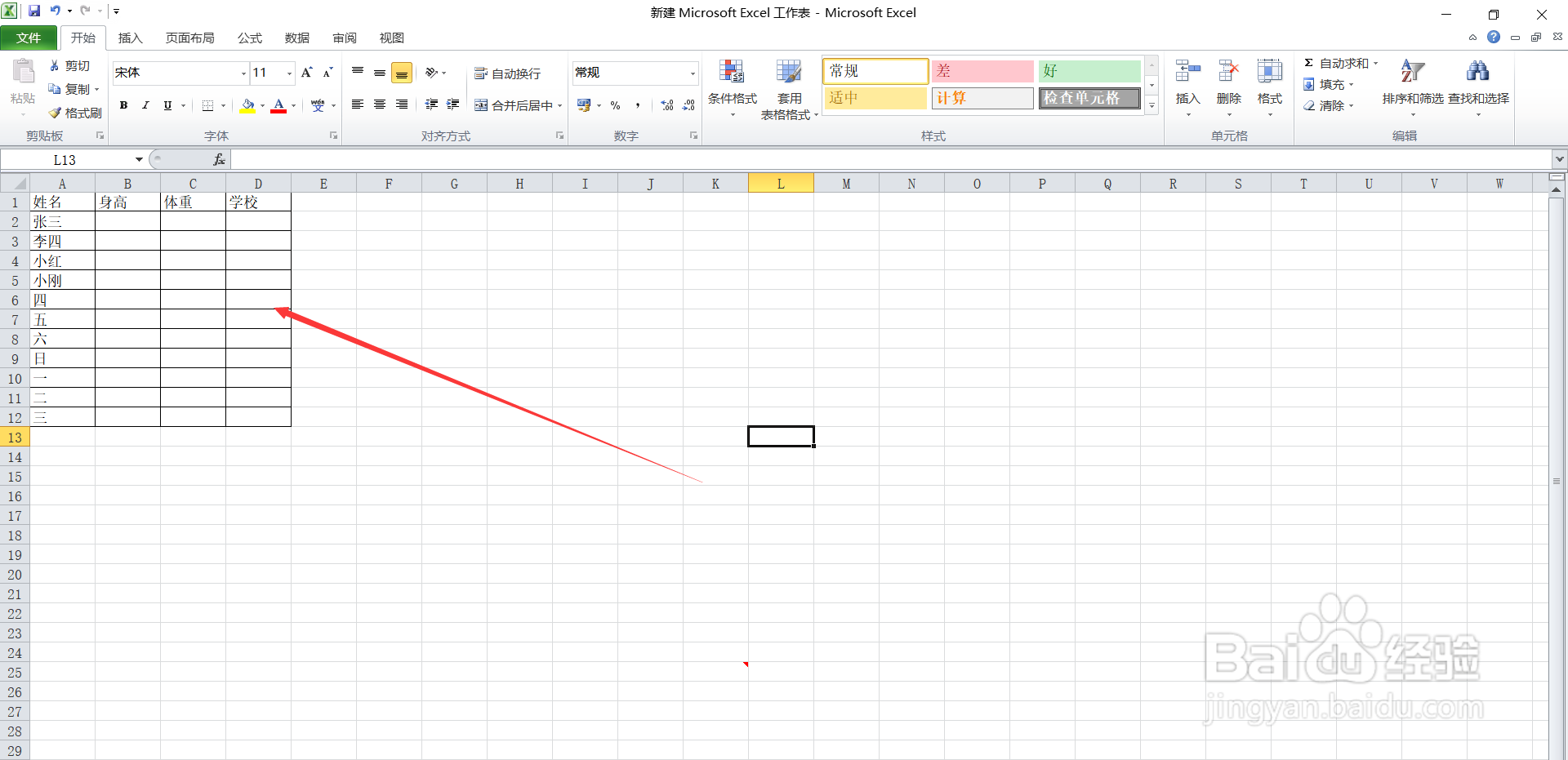Screen dimensions: 1568x760
Task: Click the Decrease decimal icon
Action: [x=688, y=105]
